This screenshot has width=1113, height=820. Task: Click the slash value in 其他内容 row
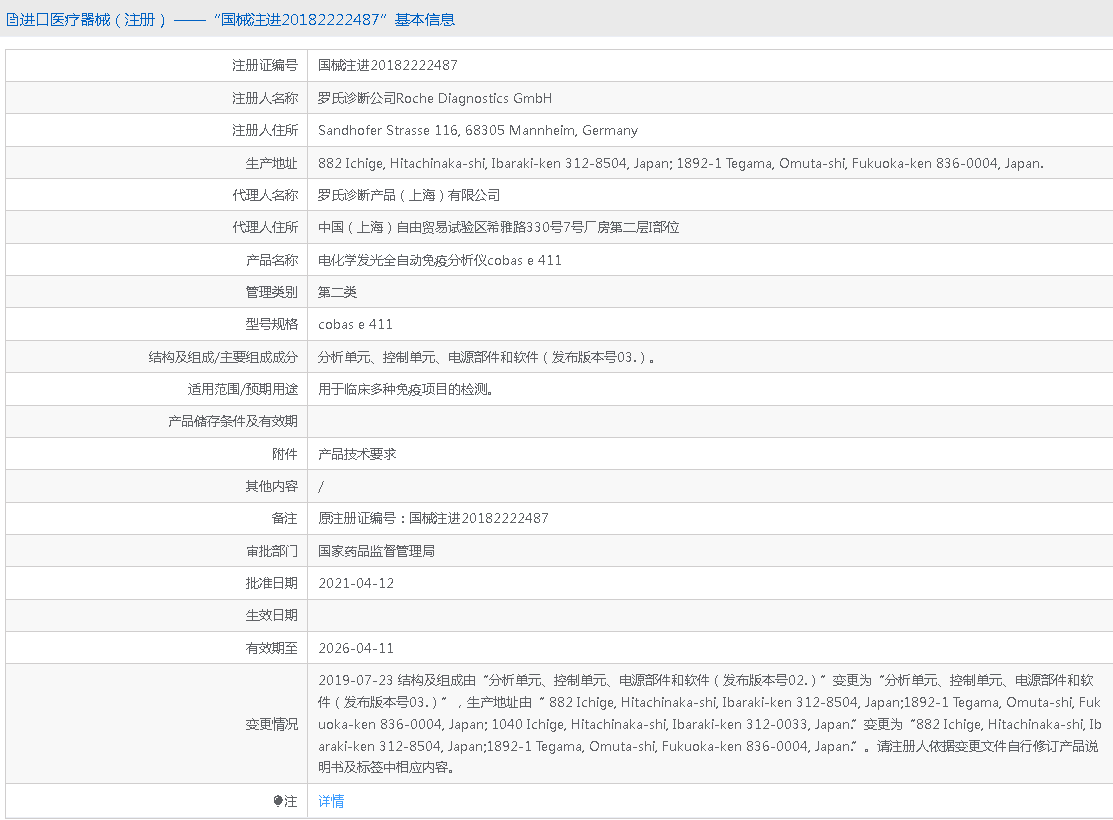321,487
